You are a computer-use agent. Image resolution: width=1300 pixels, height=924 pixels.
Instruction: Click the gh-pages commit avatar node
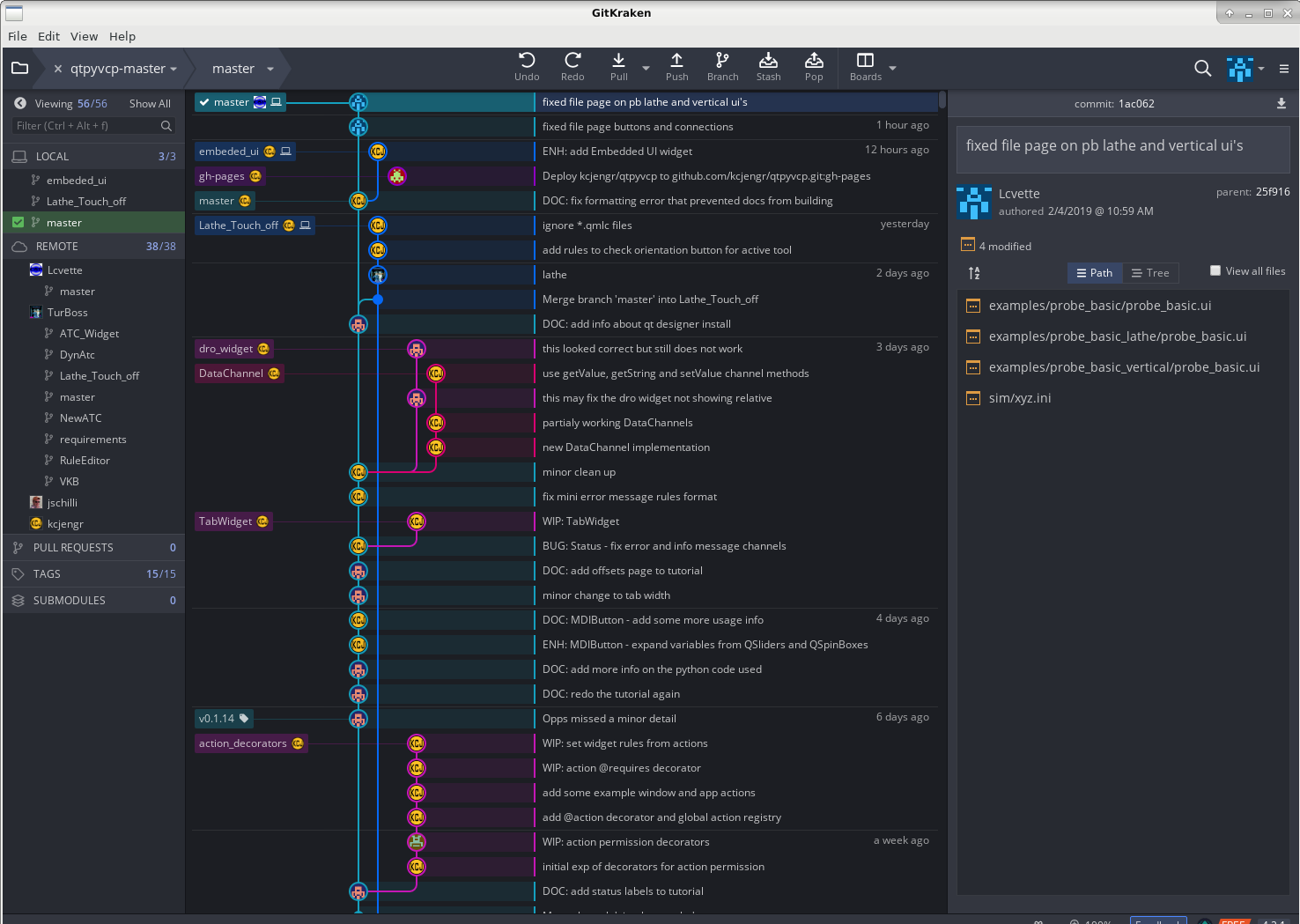point(397,176)
